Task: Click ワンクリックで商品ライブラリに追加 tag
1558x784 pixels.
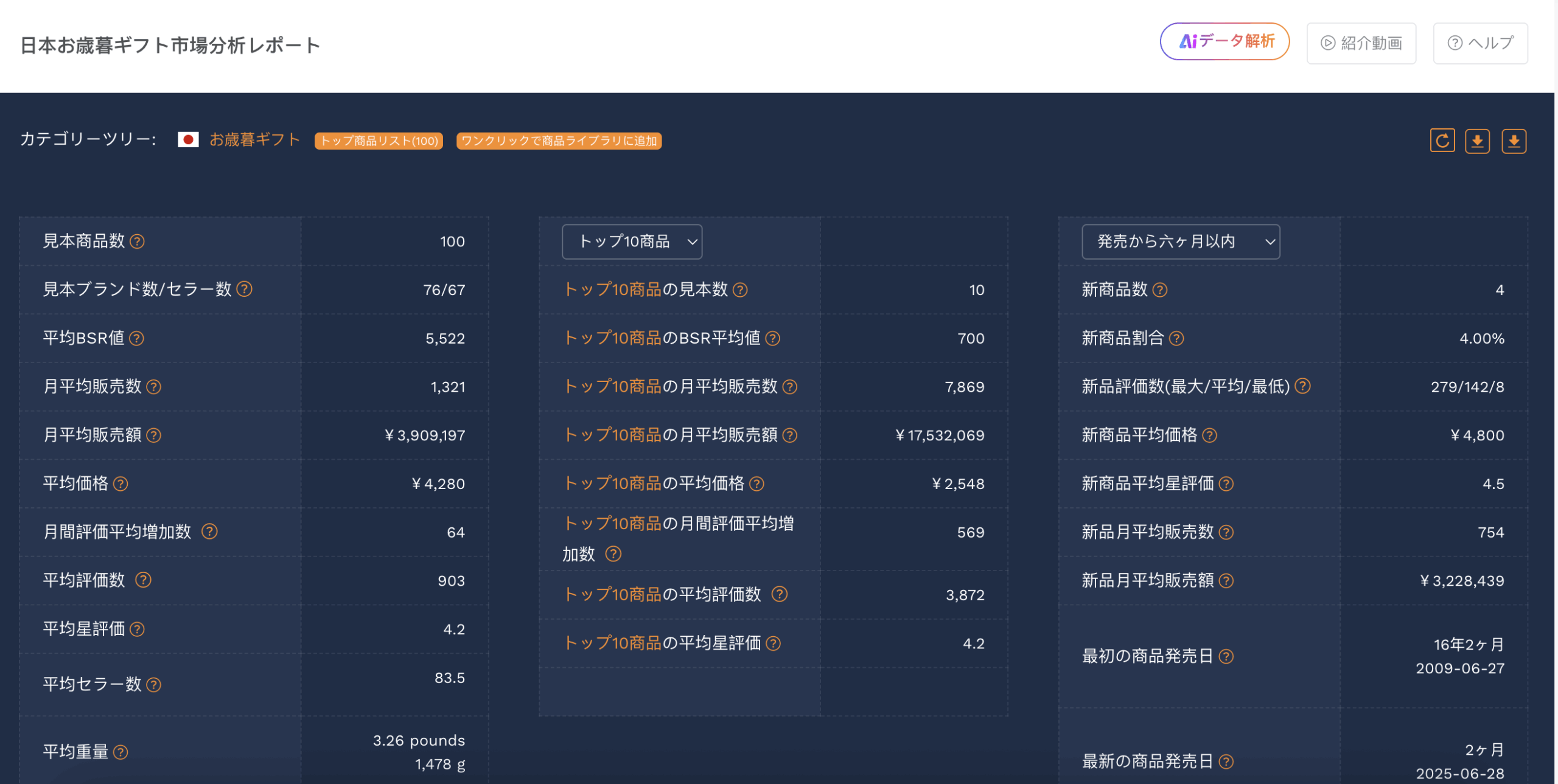Action: (559, 141)
